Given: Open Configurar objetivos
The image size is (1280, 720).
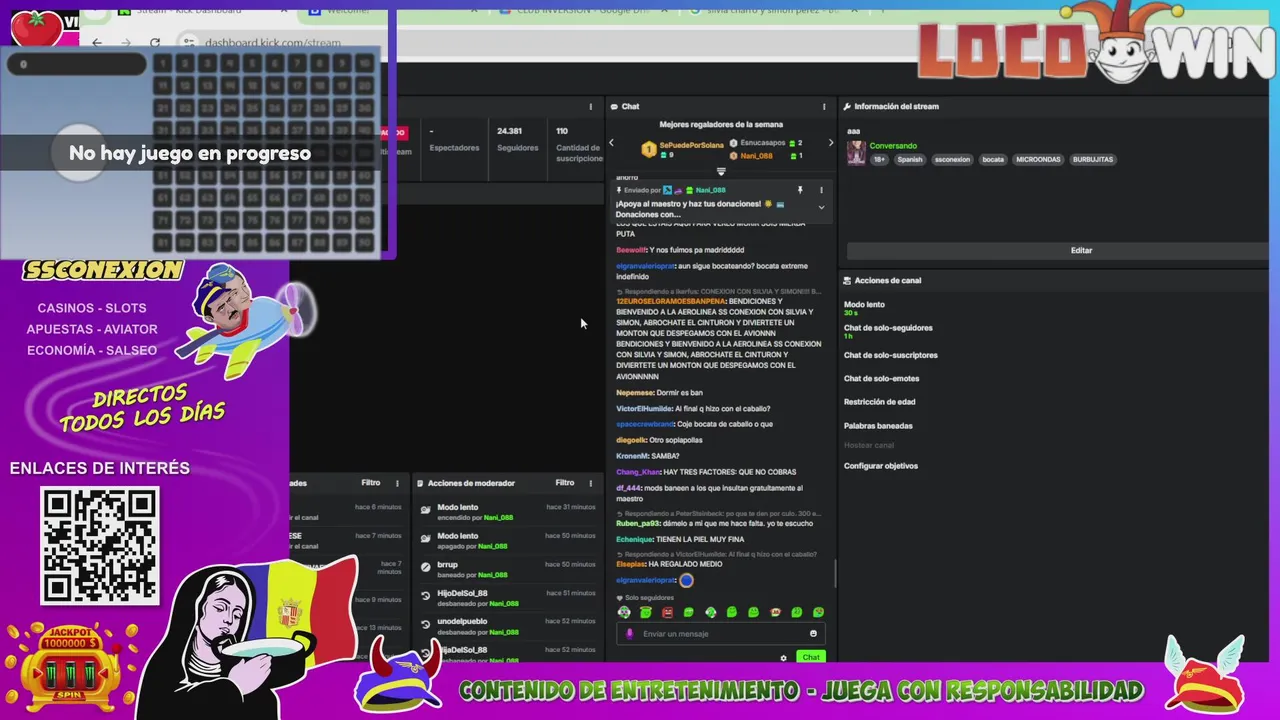Looking at the screenshot, I should [x=881, y=466].
